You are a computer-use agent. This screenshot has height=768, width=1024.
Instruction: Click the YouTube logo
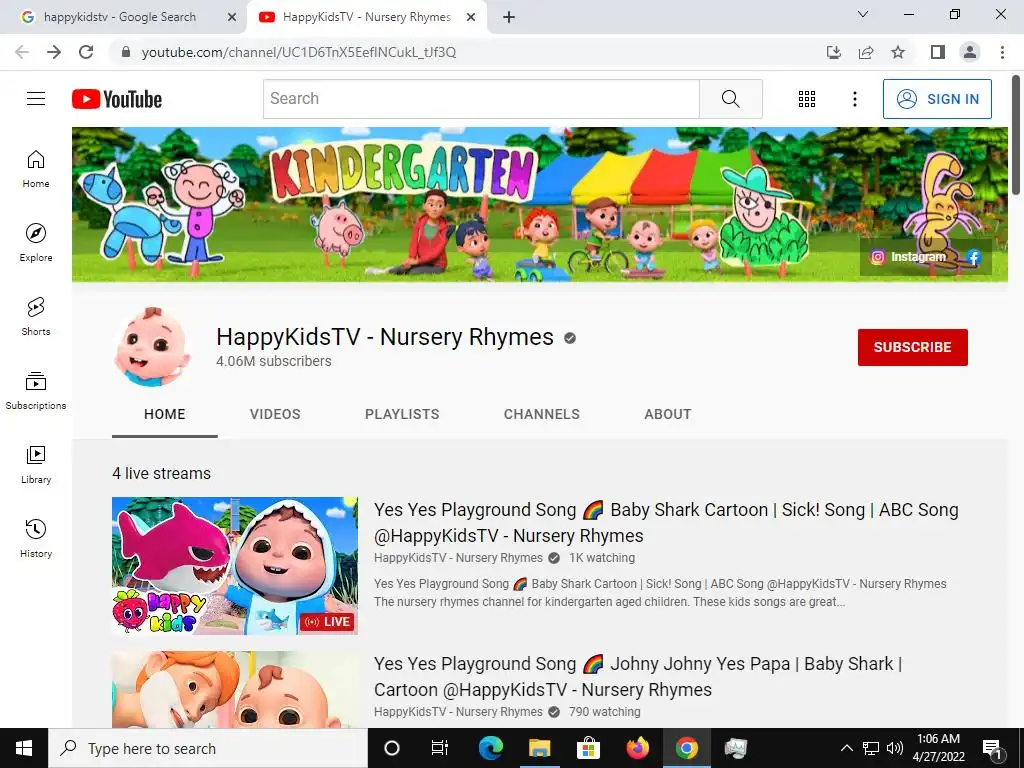click(x=117, y=99)
